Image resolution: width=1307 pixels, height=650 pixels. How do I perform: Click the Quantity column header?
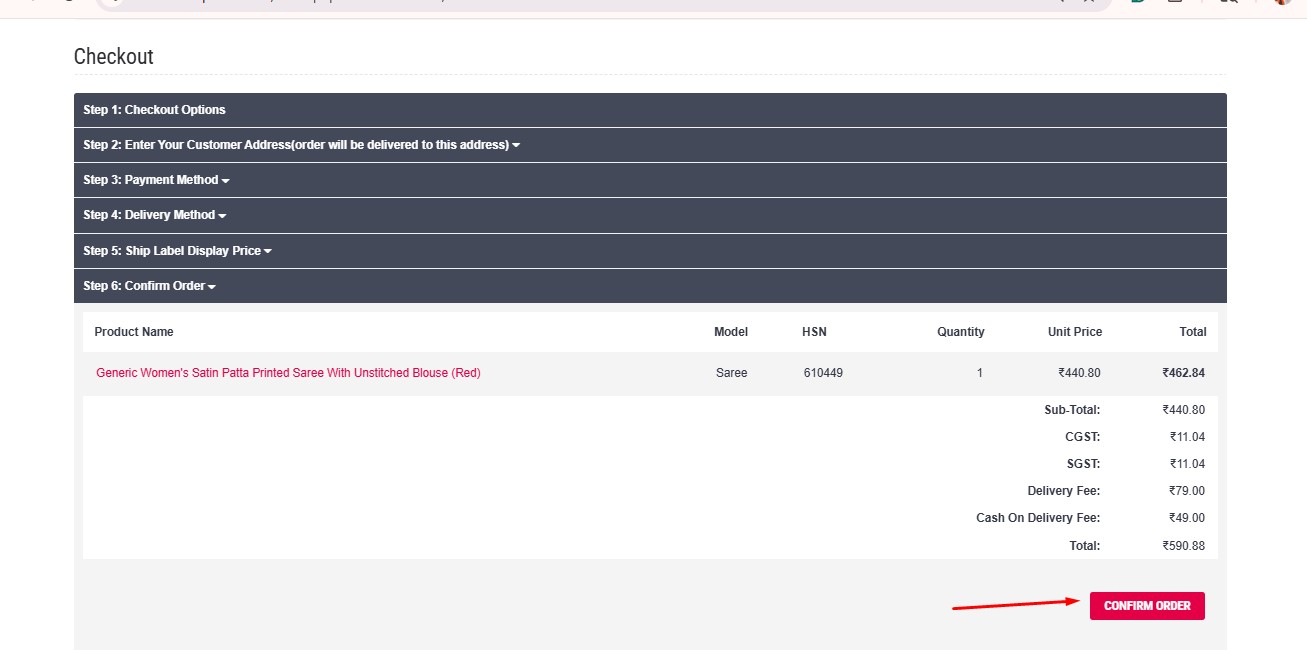tap(960, 332)
